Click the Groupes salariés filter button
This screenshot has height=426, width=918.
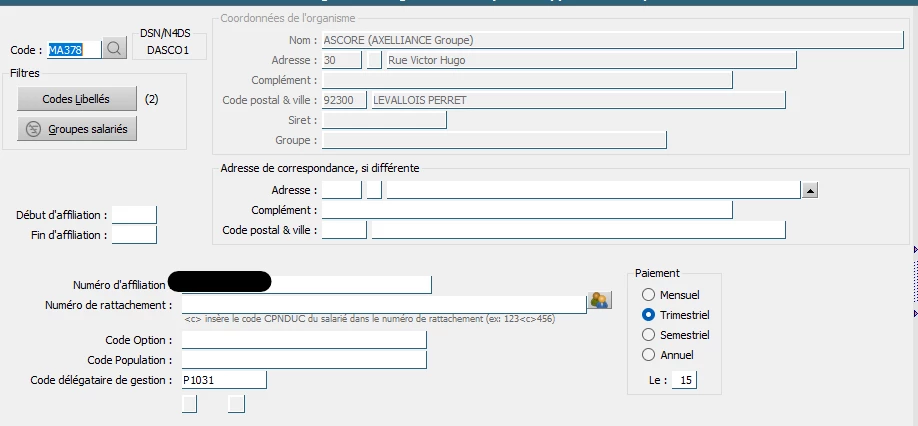pyautogui.click(x=77, y=129)
